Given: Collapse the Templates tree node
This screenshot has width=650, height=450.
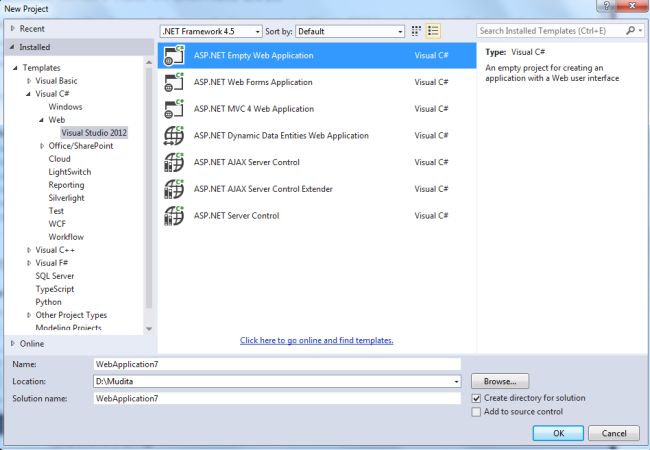Looking at the screenshot, I should coord(15,68).
